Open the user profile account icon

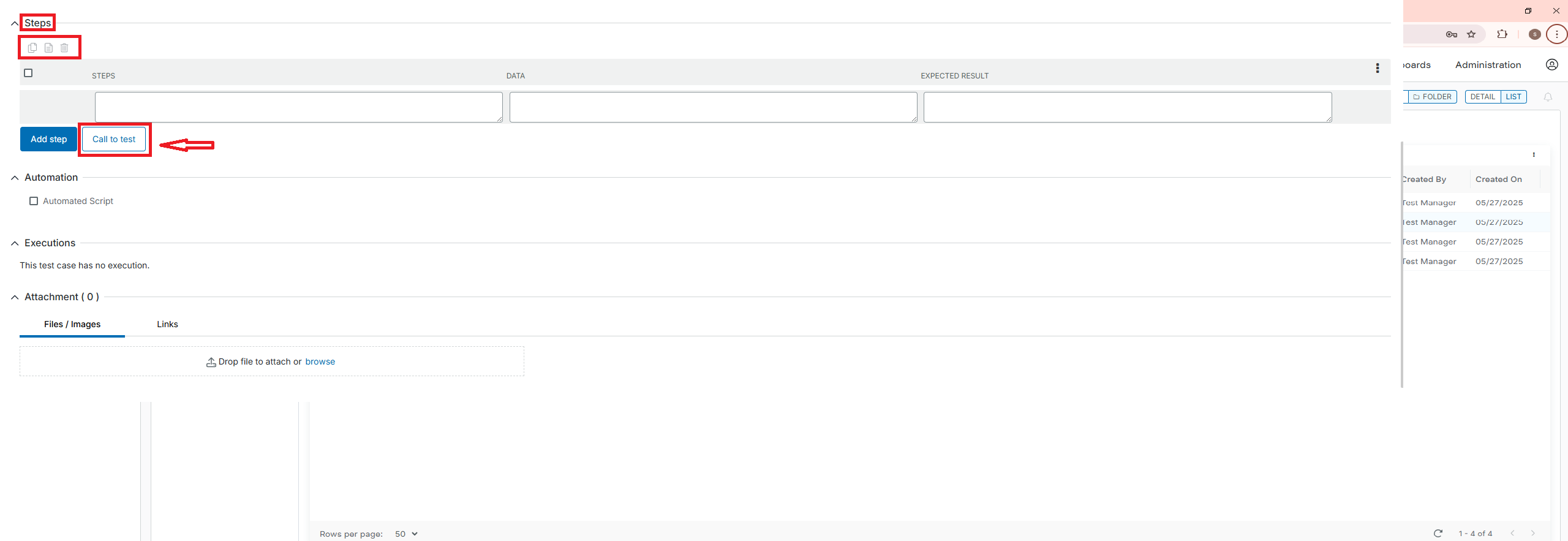point(1552,64)
